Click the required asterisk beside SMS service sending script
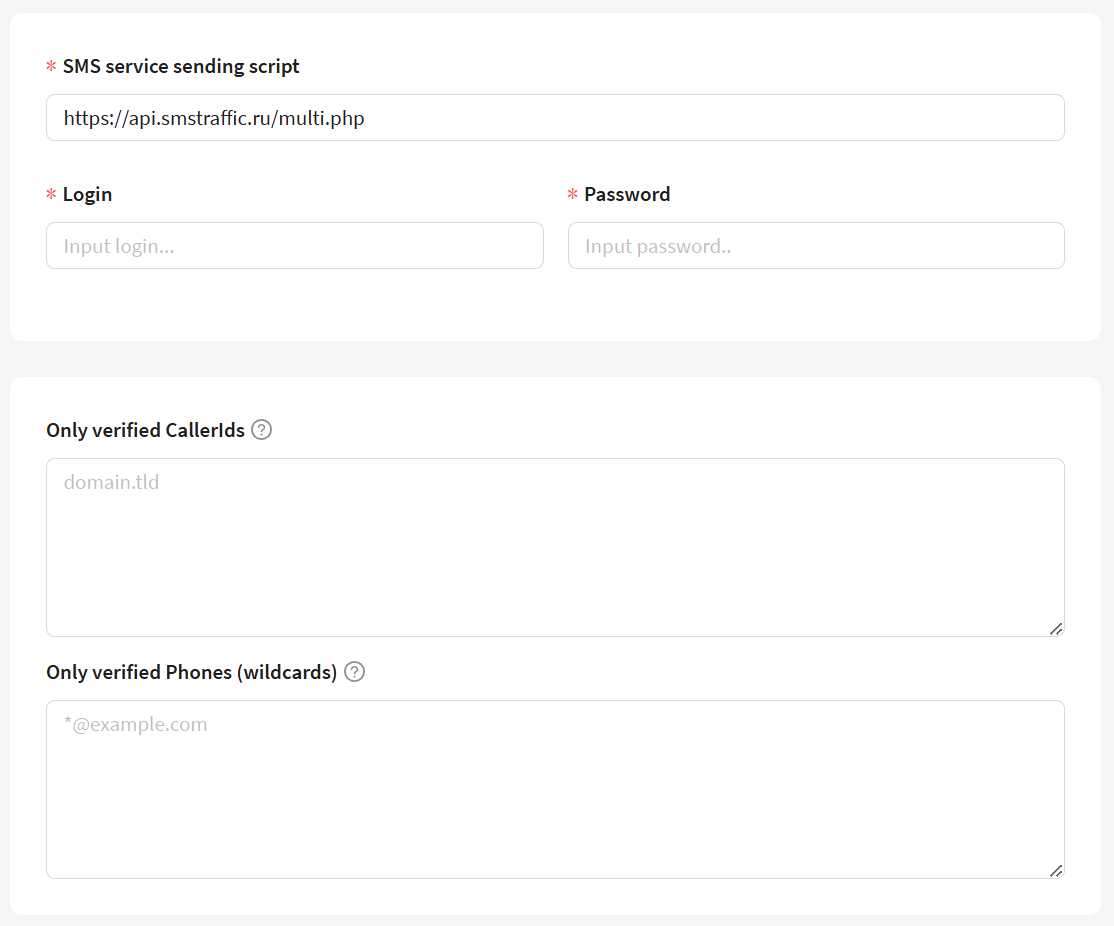The image size is (1114, 926). click(51, 67)
